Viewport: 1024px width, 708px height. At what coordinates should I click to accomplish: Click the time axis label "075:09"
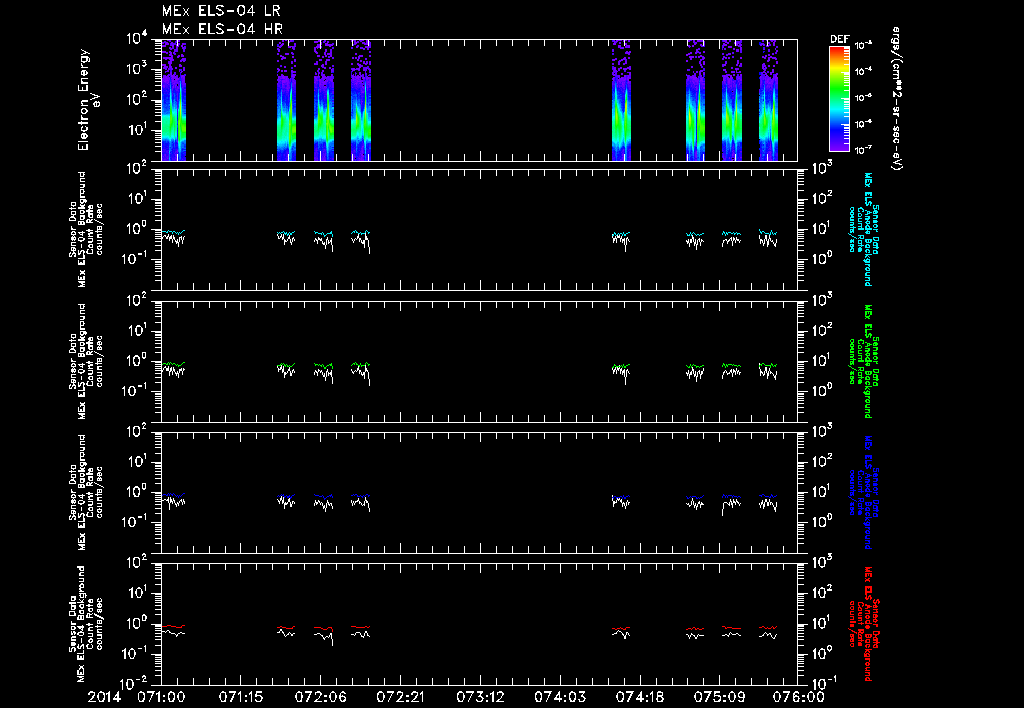pyautogui.click(x=718, y=697)
